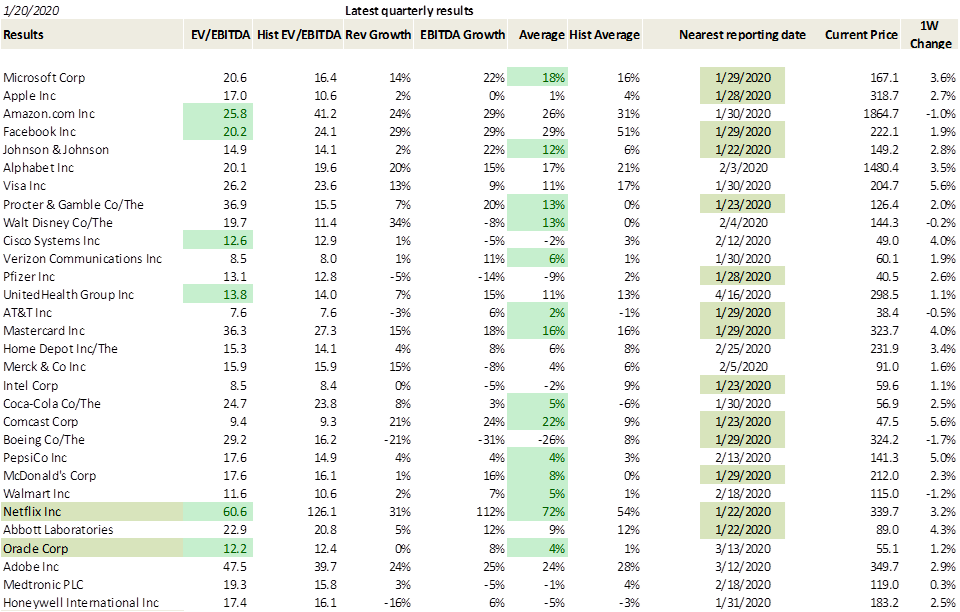This screenshot has width=960, height=612.
Task: Select Walt Disney Rev Growth 34%
Action: pyautogui.click(x=400, y=223)
